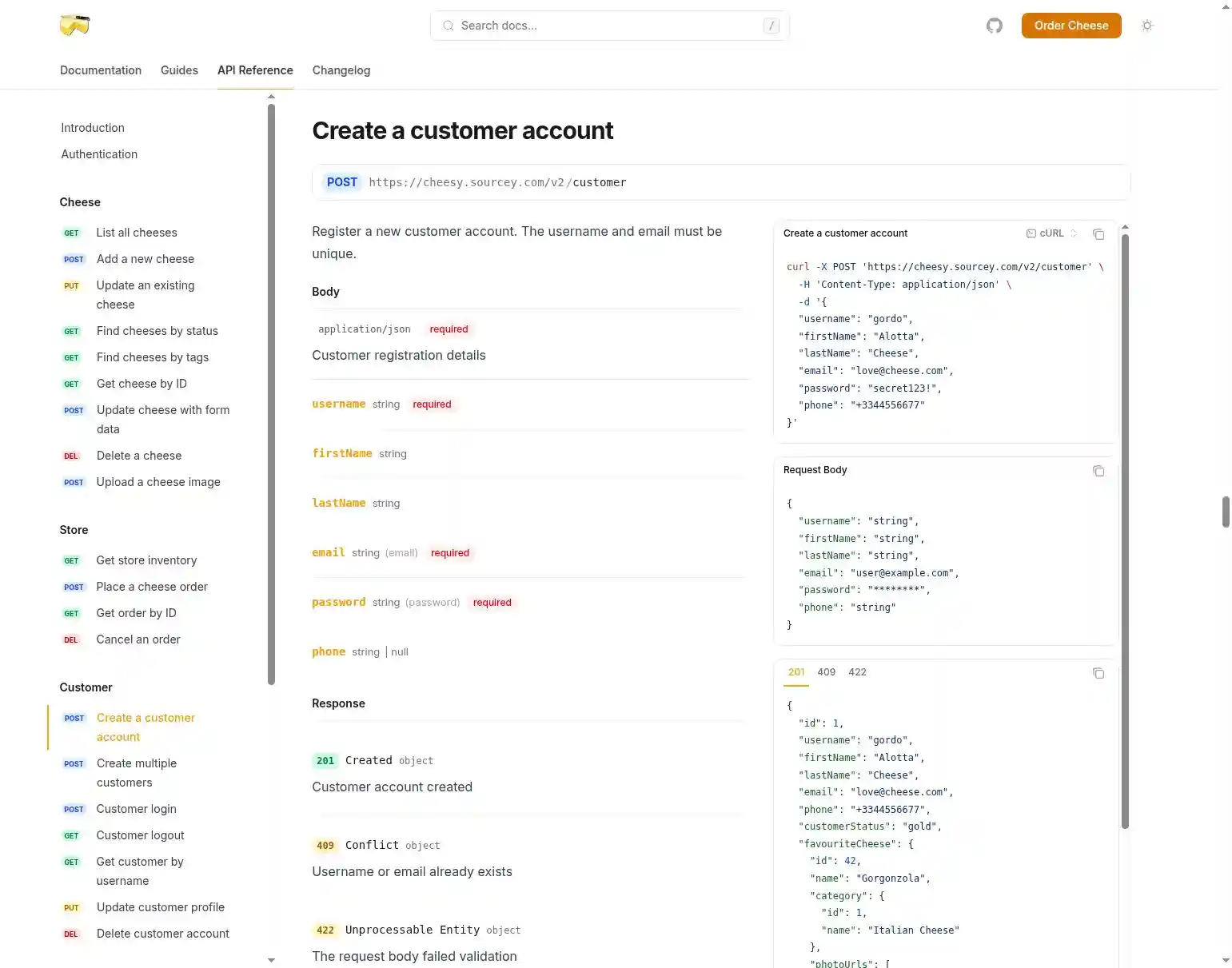Open Find cheeses by tags endpoint
This screenshot has width=1232, height=968.
[153, 357]
